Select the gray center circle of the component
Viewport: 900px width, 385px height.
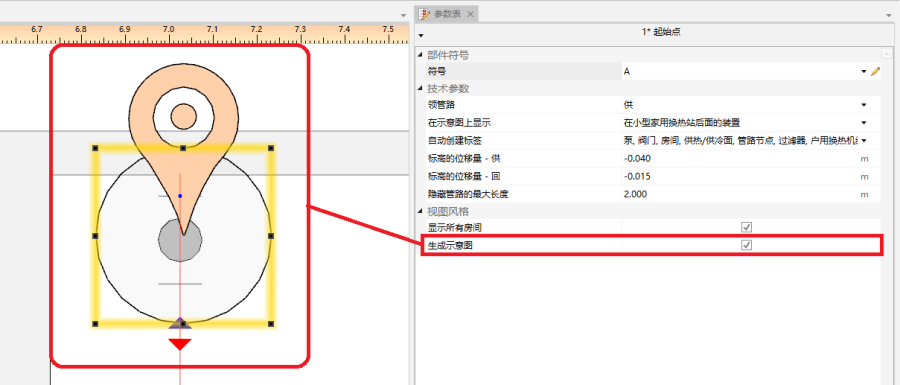(180, 240)
